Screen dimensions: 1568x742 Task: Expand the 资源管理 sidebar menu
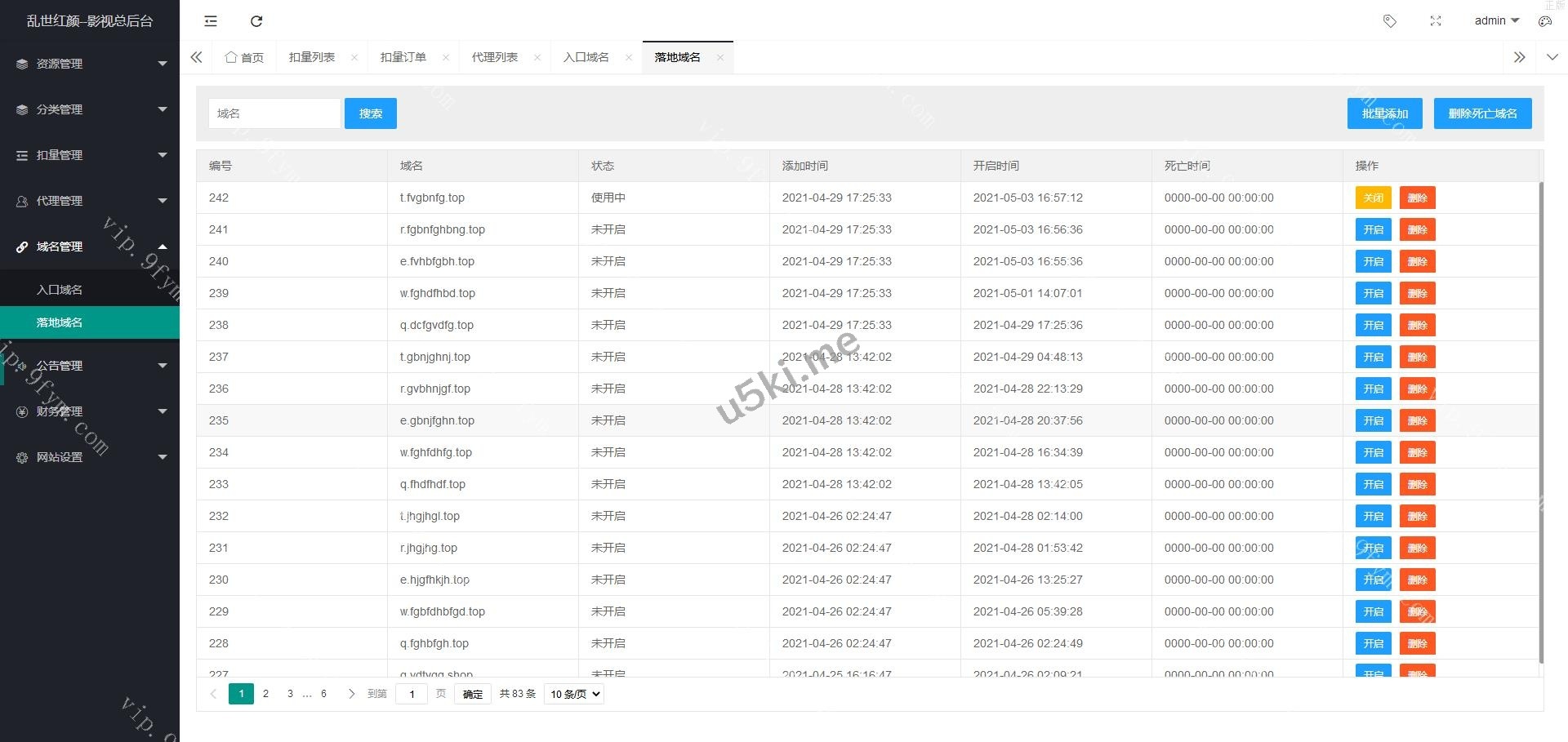click(90, 64)
